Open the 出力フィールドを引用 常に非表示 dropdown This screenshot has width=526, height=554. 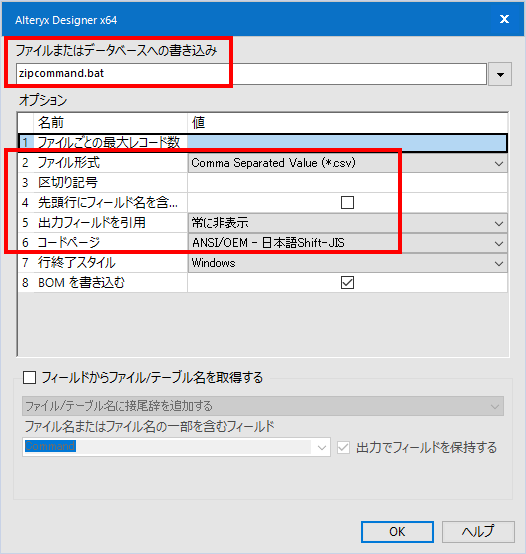click(x=348, y=223)
